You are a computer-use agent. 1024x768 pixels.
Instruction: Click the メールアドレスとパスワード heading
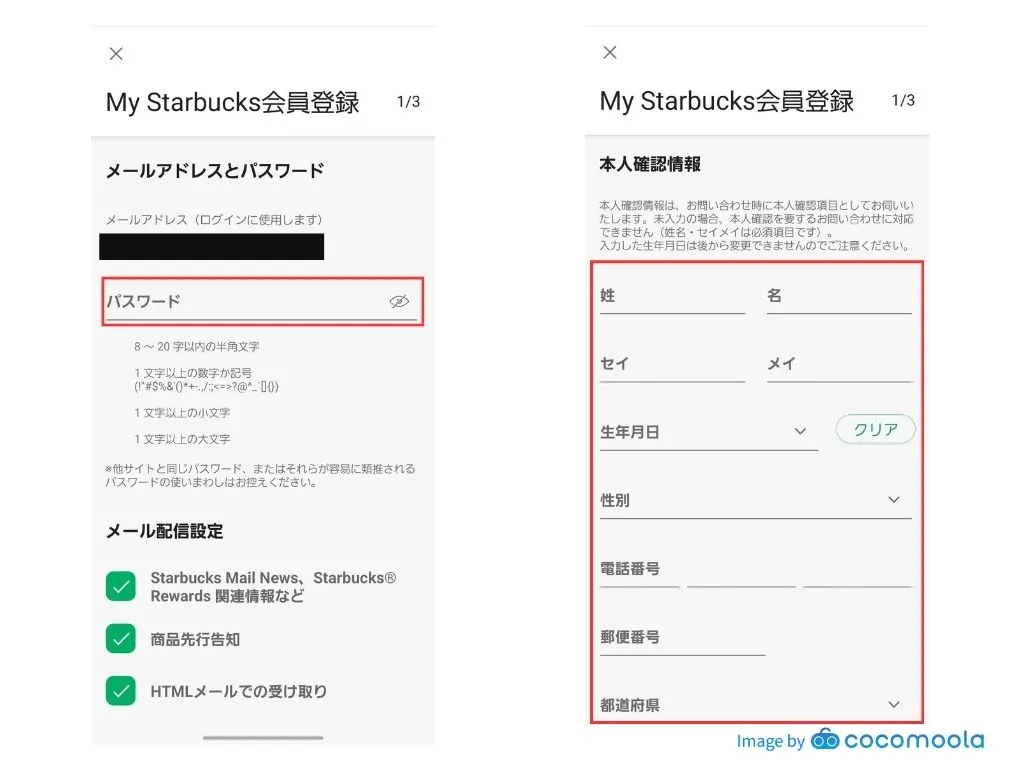(x=215, y=171)
